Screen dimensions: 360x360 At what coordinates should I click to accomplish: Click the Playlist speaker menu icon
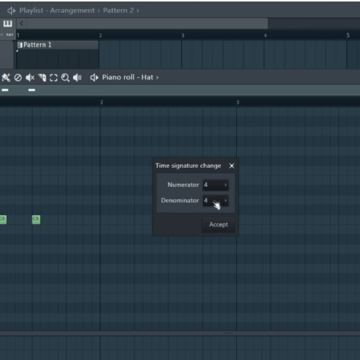[x=11, y=11]
